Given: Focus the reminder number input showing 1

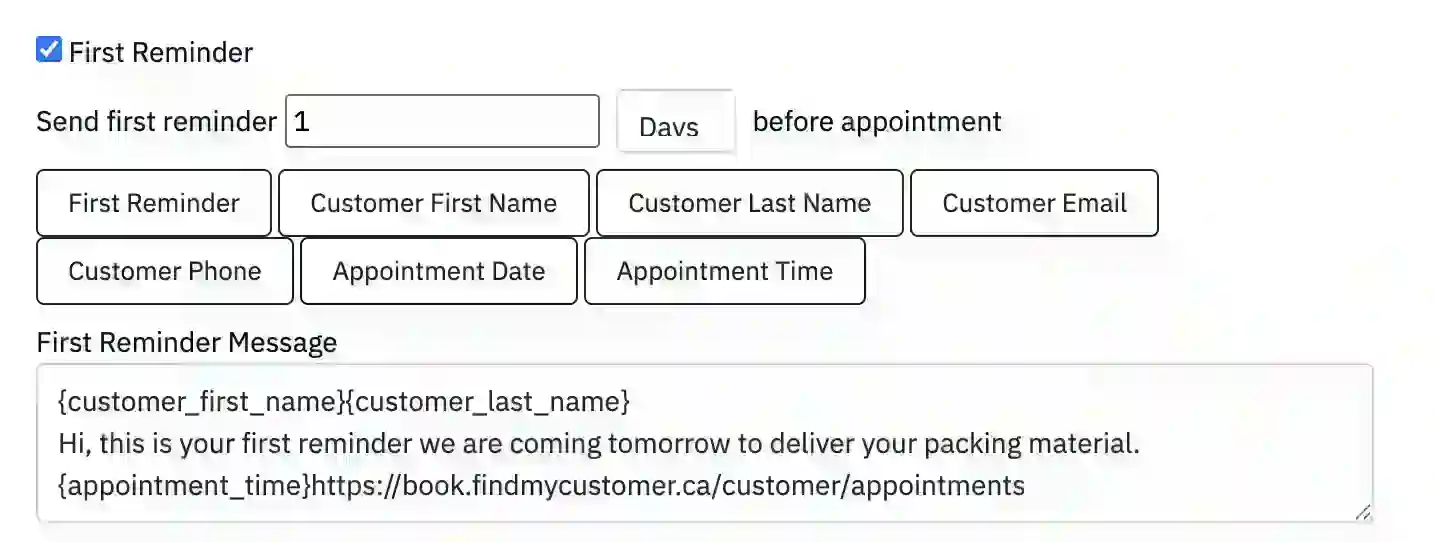Looking at the screenshot, I should pyautogui.click(x=442, y=122).
